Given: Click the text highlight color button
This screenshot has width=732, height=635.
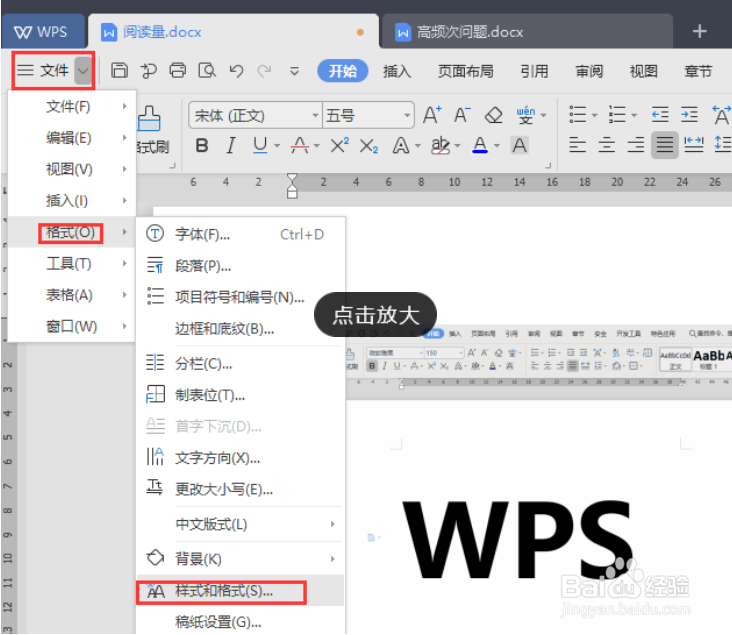Looking at the screenshot, I should (440, 146).
